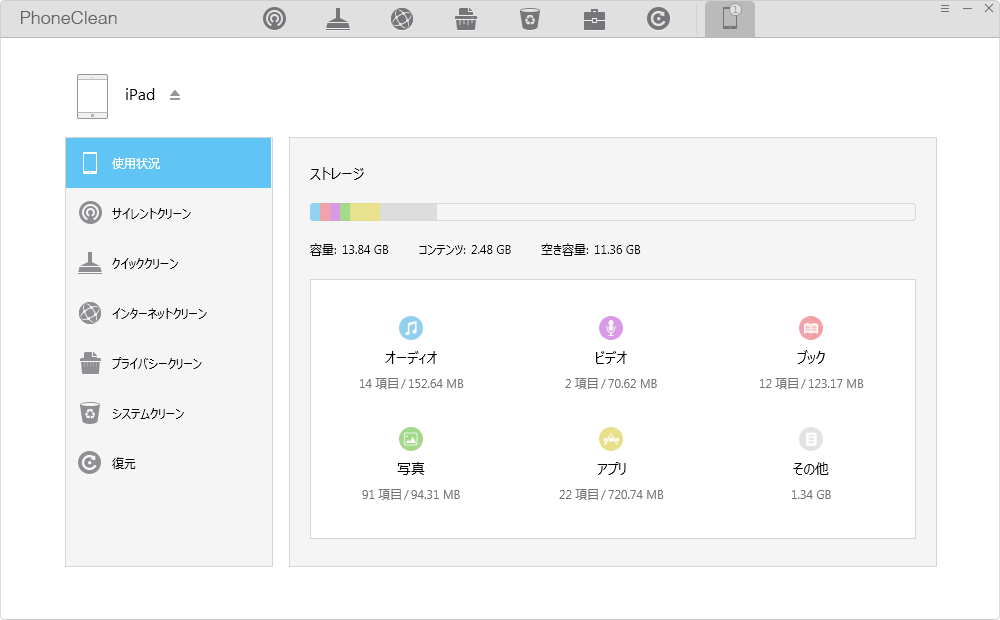This screenshot has width=1000, height=620.
Task: Select クイッククリーン in the sidebar
Action: tap(168, 263)
